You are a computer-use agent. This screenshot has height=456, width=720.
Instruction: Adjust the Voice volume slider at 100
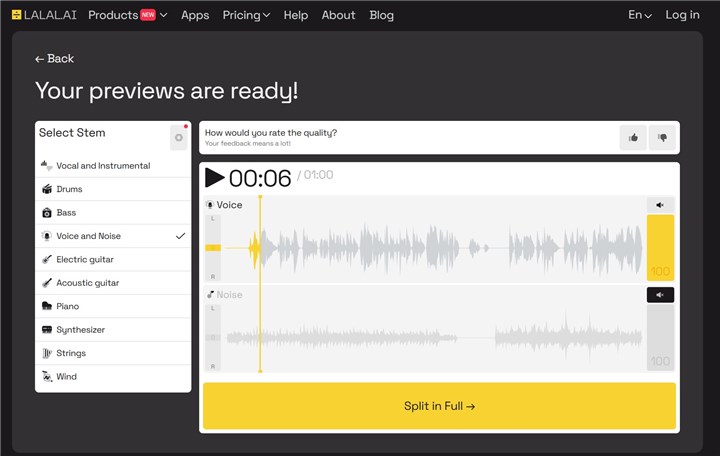(660, 248)
